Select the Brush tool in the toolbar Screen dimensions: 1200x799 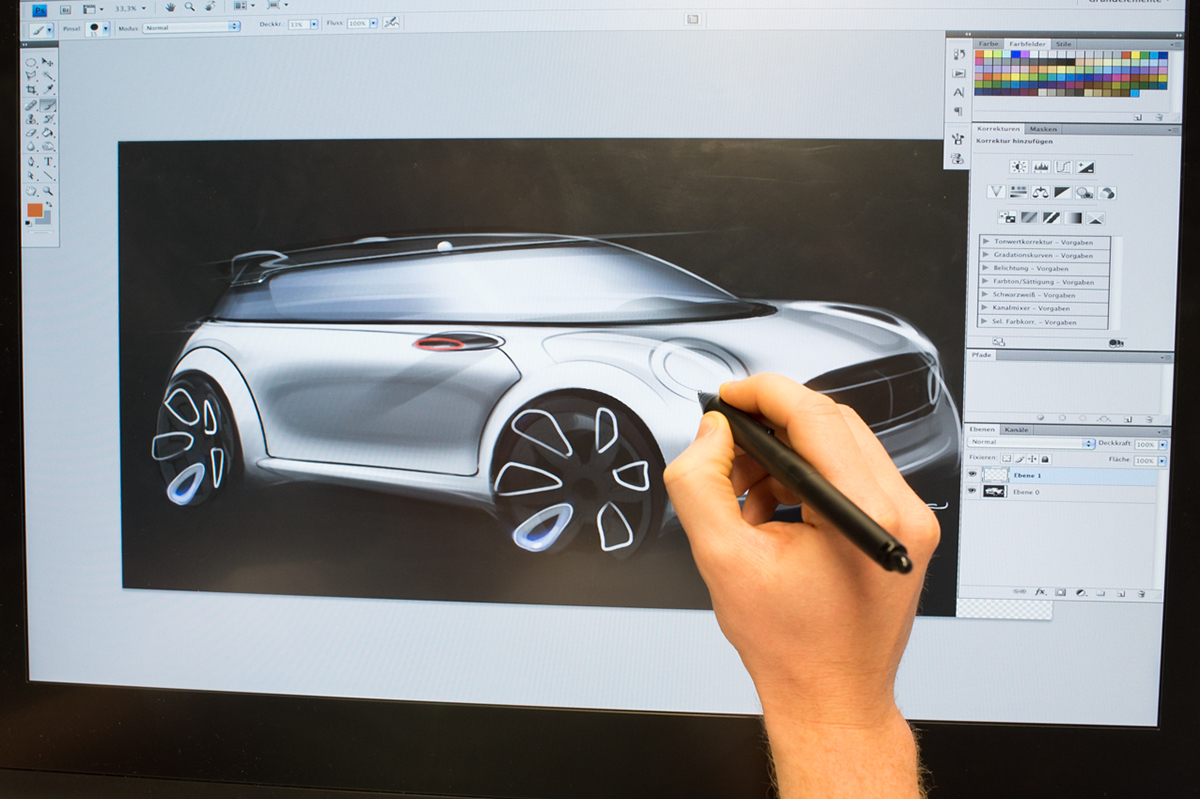(47, 105)
